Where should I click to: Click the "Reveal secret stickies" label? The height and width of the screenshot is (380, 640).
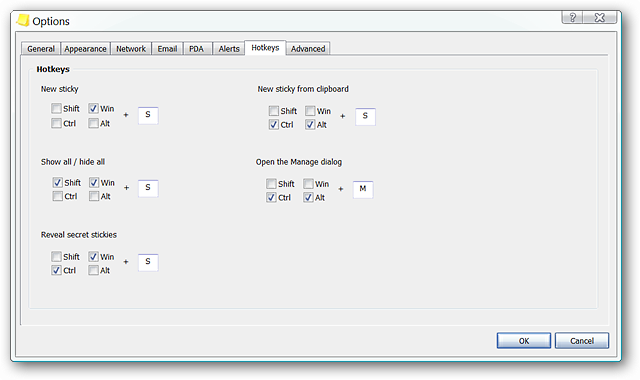tap(79, 235)
